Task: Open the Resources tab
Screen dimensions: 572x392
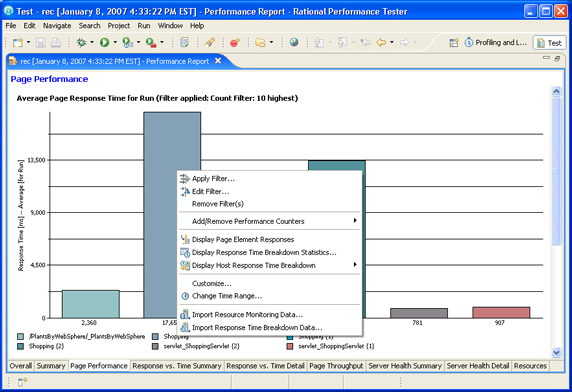Action: tap(530, 366)
